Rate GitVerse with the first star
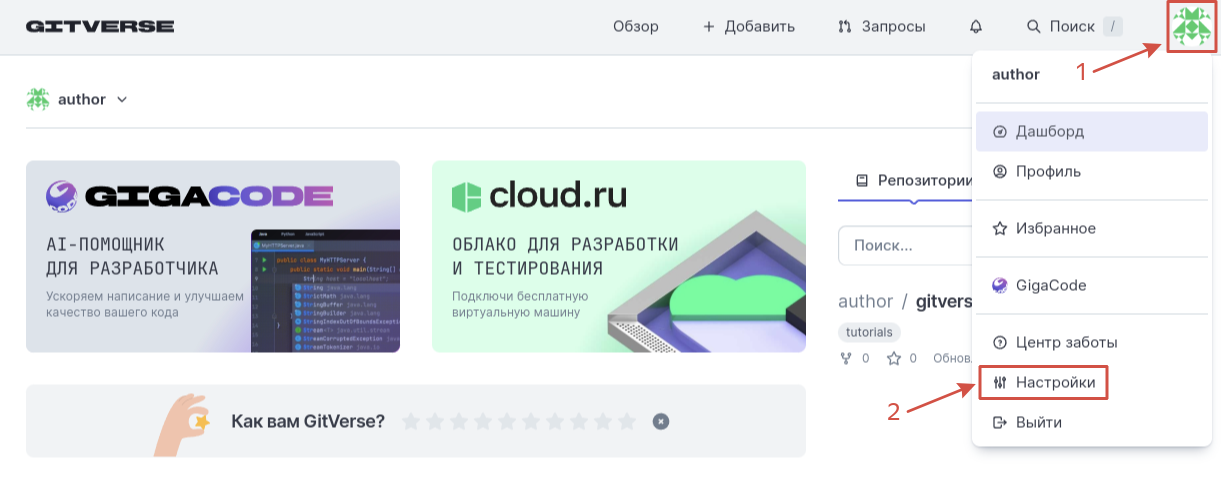Image resolution: width=1221 pixels, height=481 pixels. 411,421
